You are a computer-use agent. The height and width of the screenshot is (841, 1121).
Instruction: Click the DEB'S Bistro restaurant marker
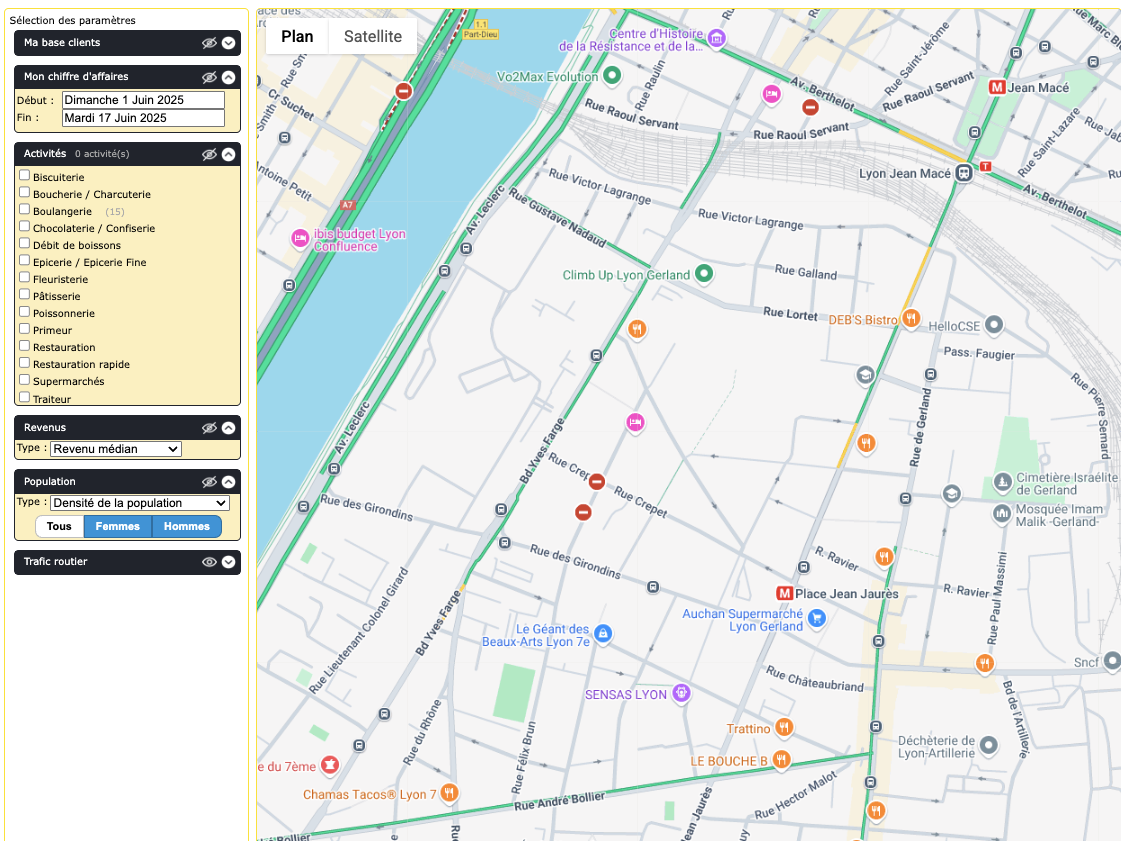(x=910, y=318)
